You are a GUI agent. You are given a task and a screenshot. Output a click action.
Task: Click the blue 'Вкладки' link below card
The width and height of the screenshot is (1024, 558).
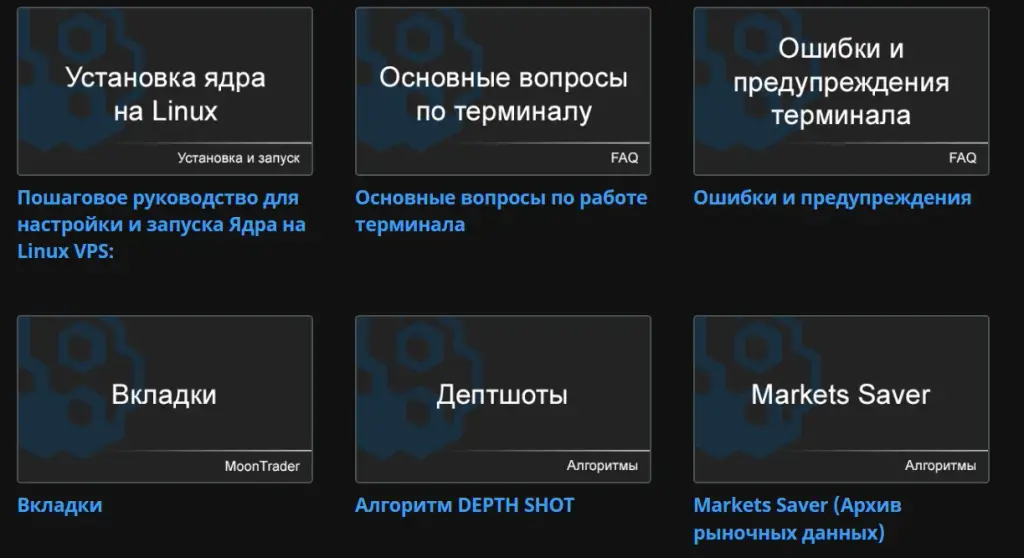(59, 505)
